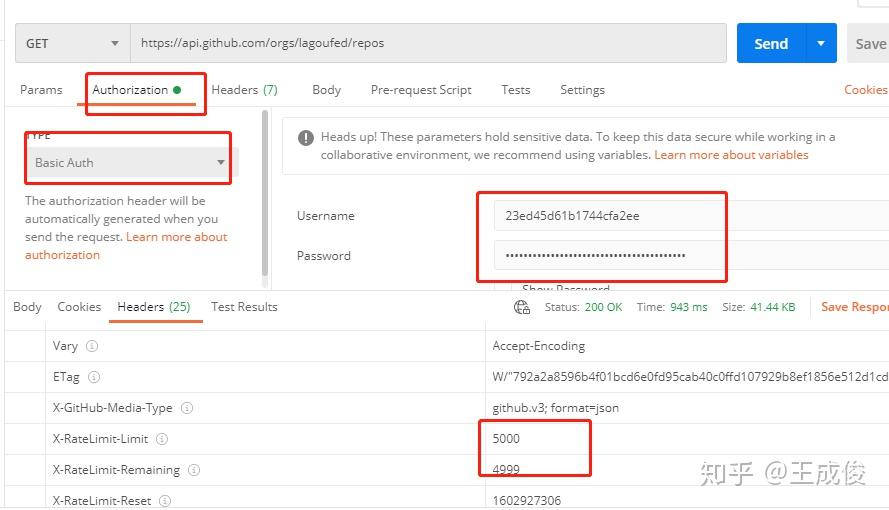Click the info icon next to ETag
The width and height of the screenshot is (889, 510).
click(x=94, y=377)
